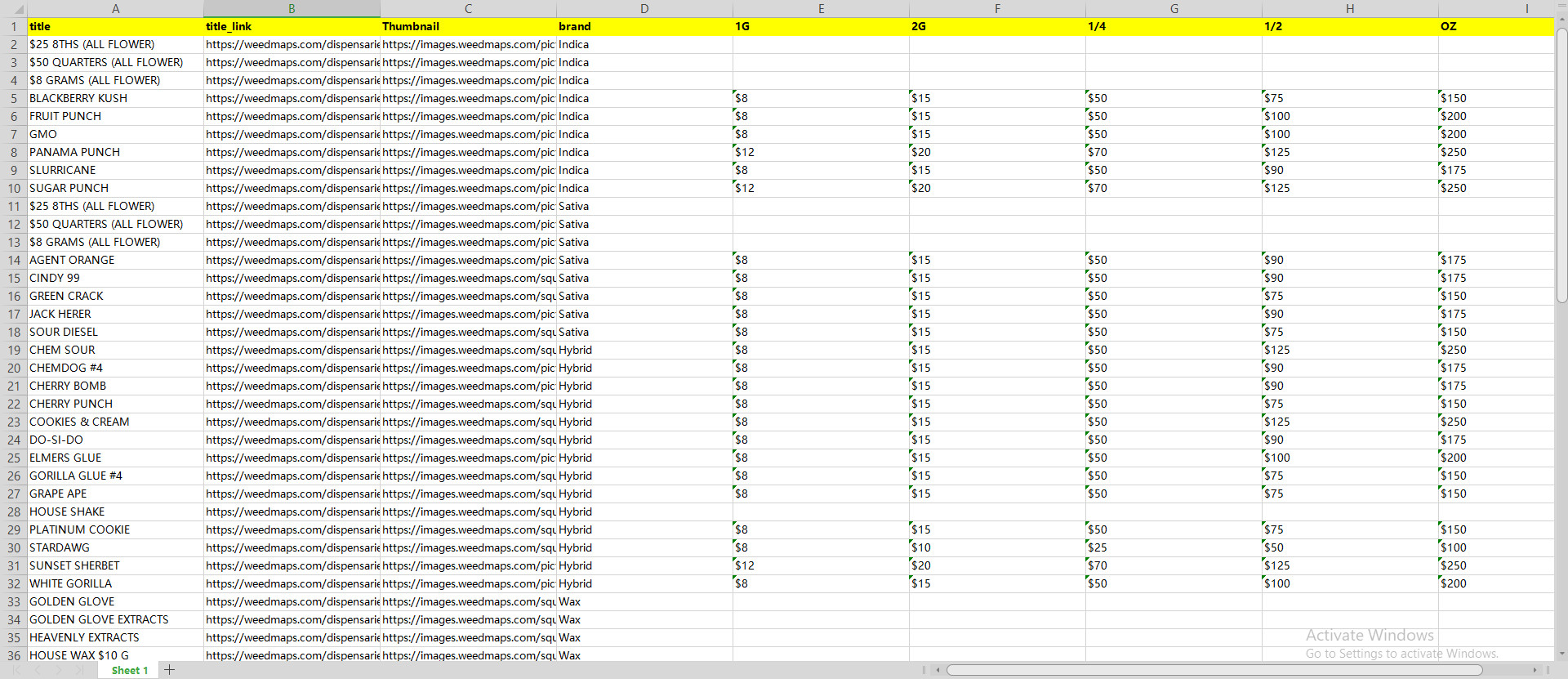Select STARDAWG 2G price $10

tap(997, 547)
